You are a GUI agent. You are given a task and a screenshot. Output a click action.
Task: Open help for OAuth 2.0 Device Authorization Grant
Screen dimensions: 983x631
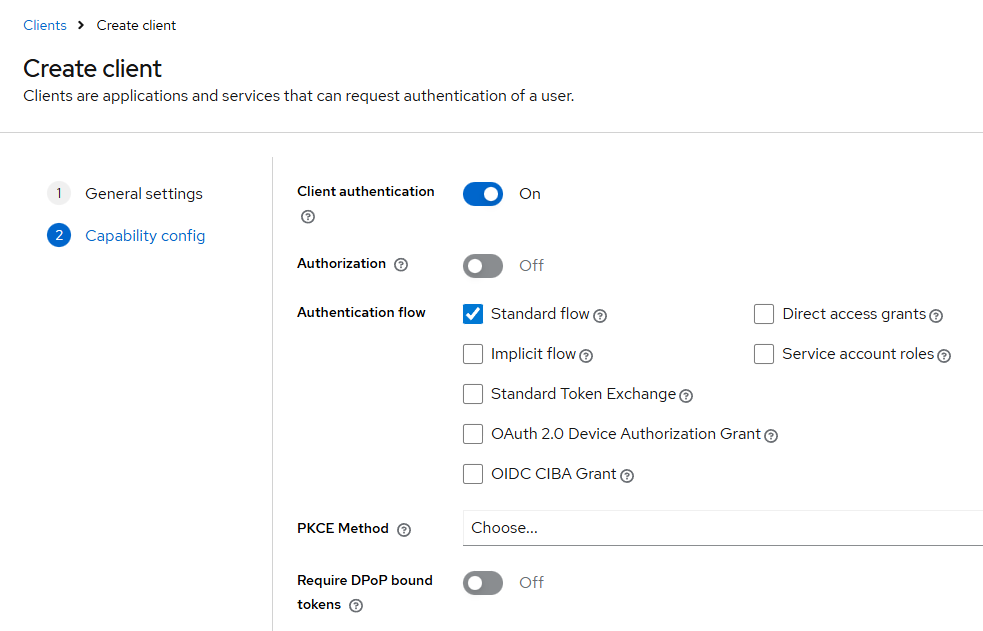coord(771,436)
